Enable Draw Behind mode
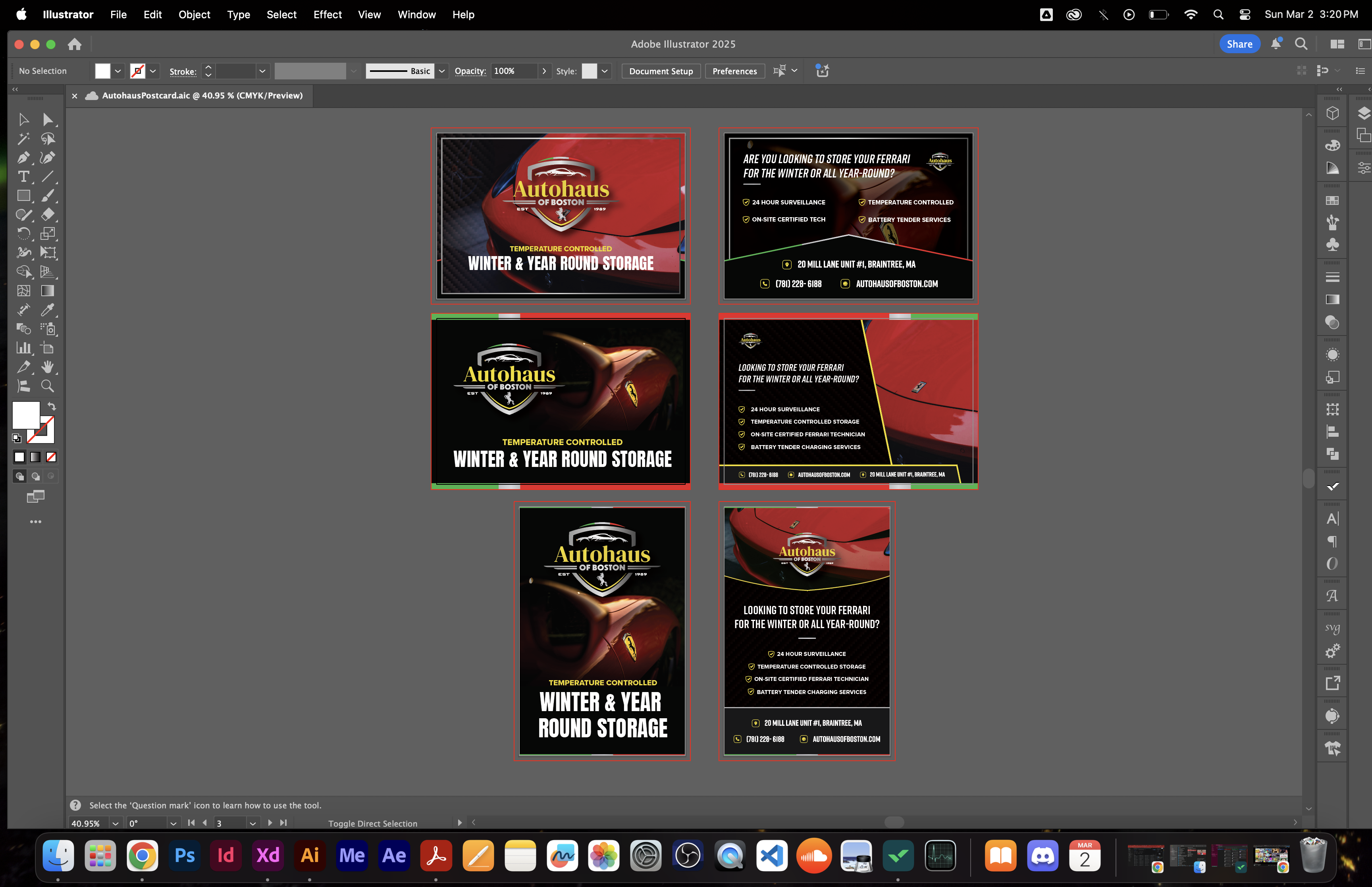Image resolution: width=1372 pixels, height=887 pixels. [36, 476]
